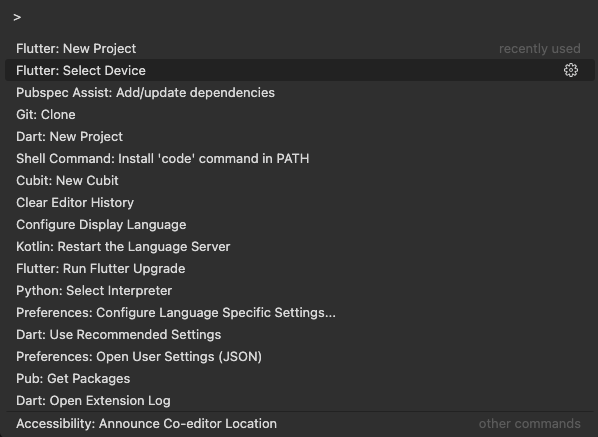
Task: Open Configure Language Specific Settings
Action: 300,313
